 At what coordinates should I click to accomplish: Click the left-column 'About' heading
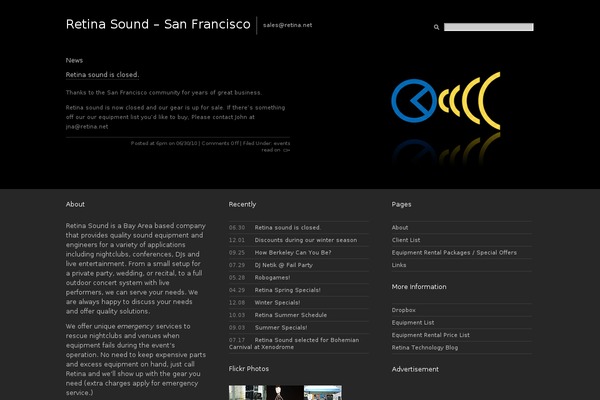(x=75, y=204)
